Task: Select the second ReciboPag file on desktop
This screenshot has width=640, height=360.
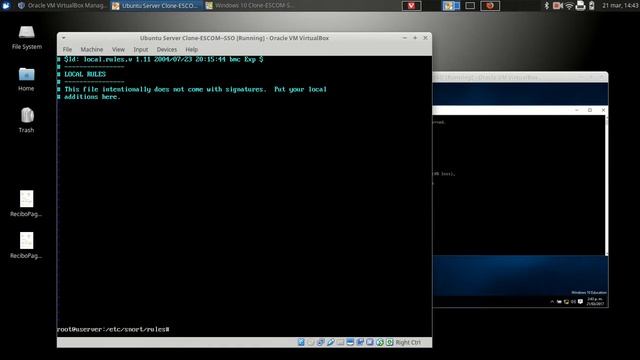Action: [x=27, y=245]
